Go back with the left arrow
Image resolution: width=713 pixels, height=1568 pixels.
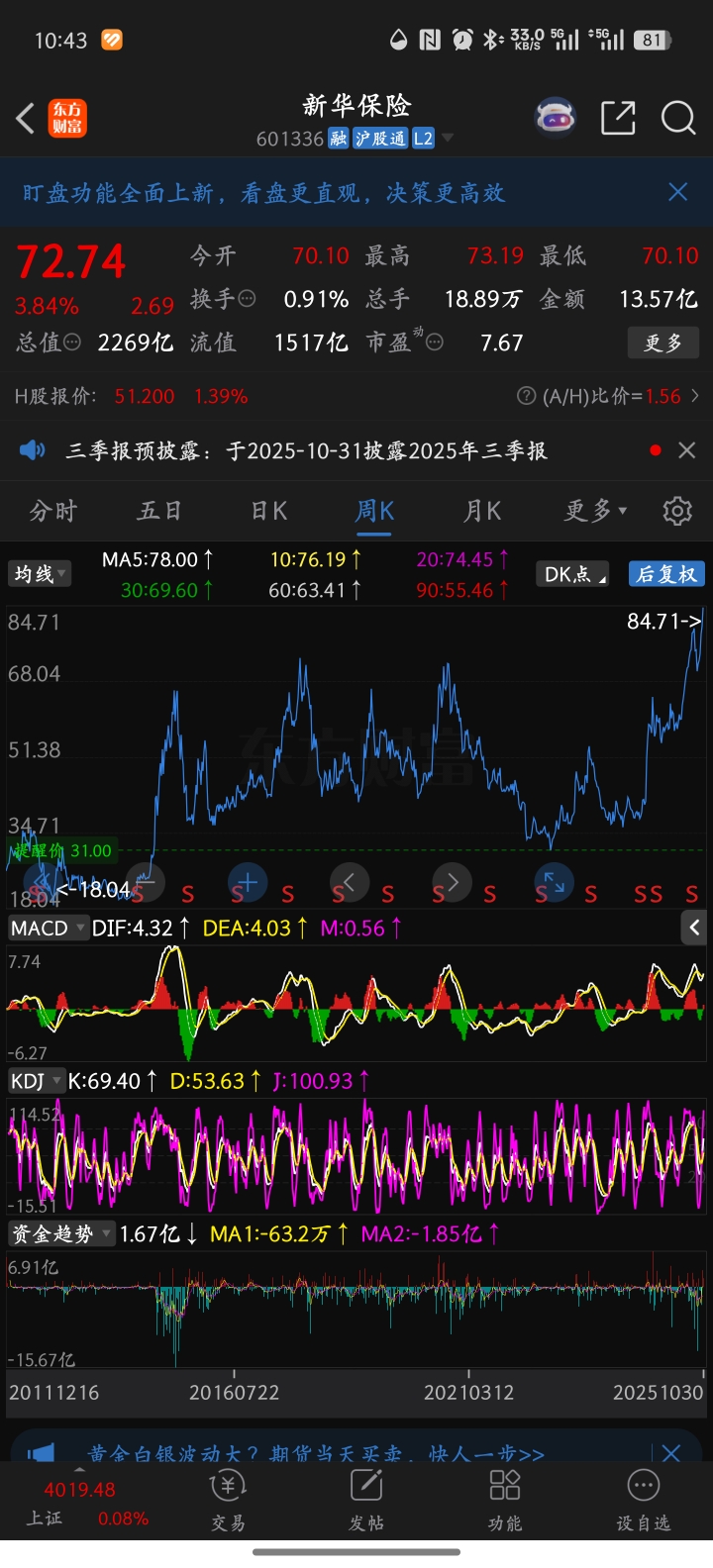[26, 119]
